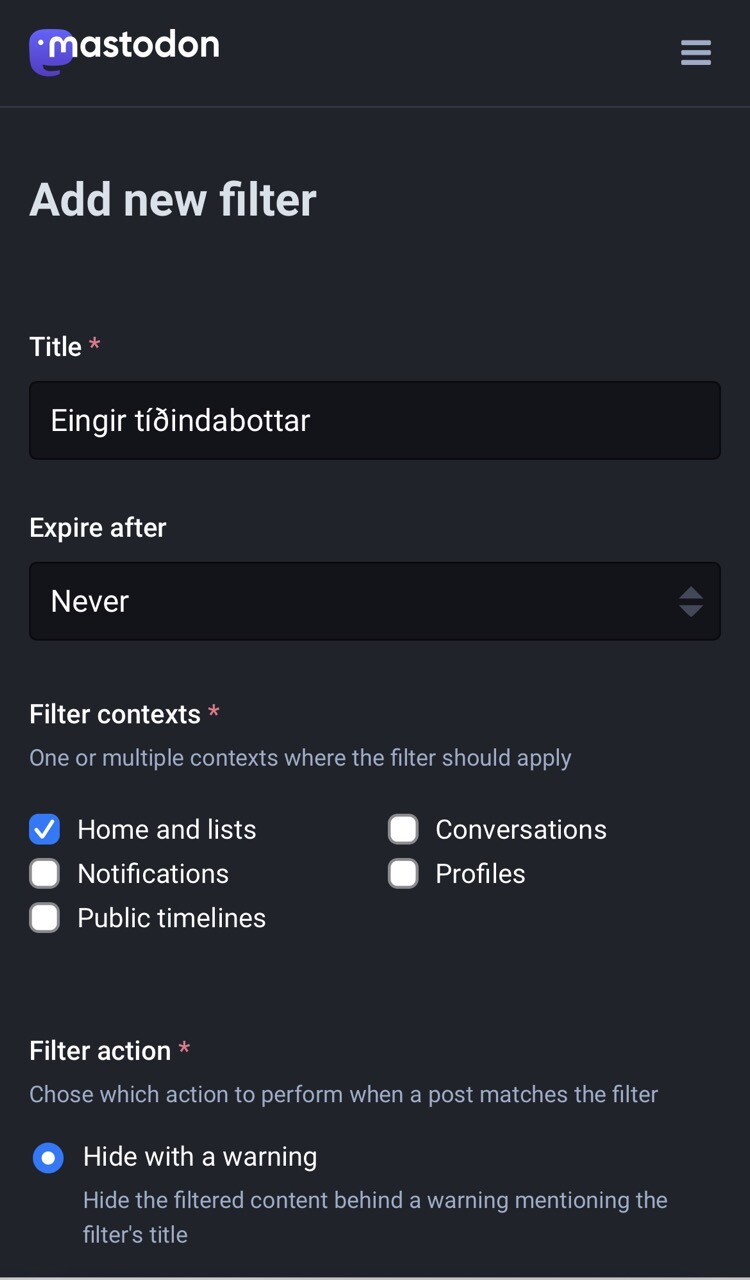The width and height of the screenshot is (750, 1280).
Task: Click the Mastodon elephant logo icon
Action: tap(48, 52)
